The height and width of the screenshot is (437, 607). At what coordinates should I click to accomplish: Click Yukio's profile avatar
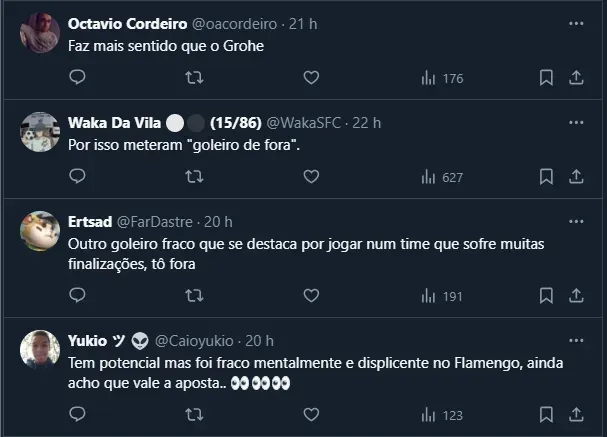click(40, 350)
